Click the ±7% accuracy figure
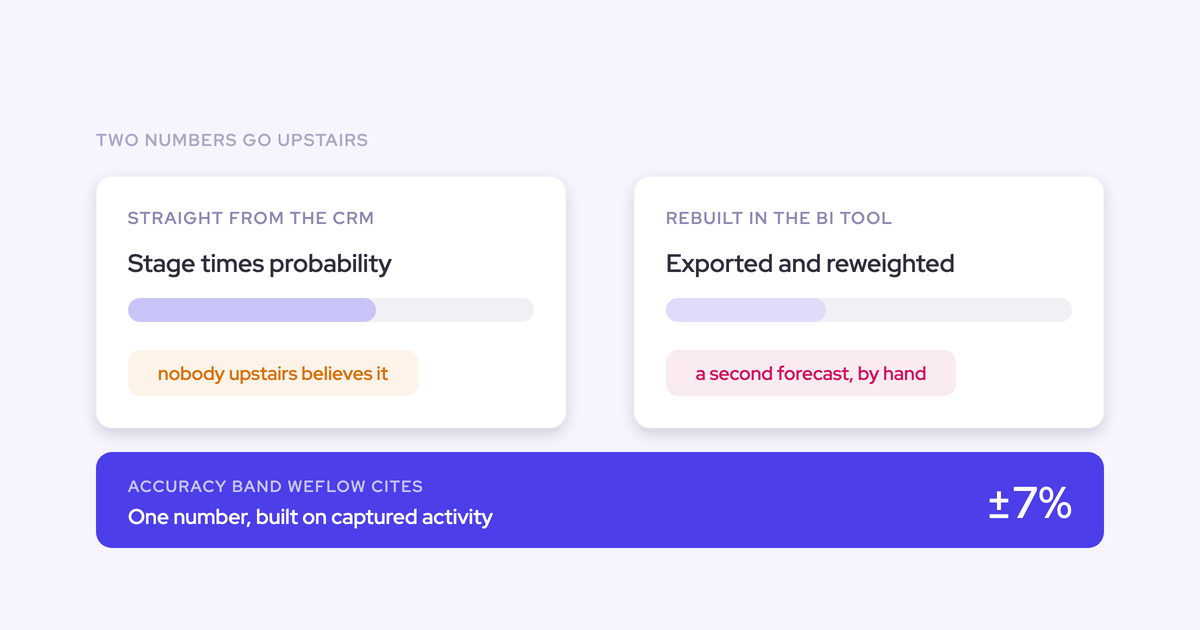 pos(1030,503)
